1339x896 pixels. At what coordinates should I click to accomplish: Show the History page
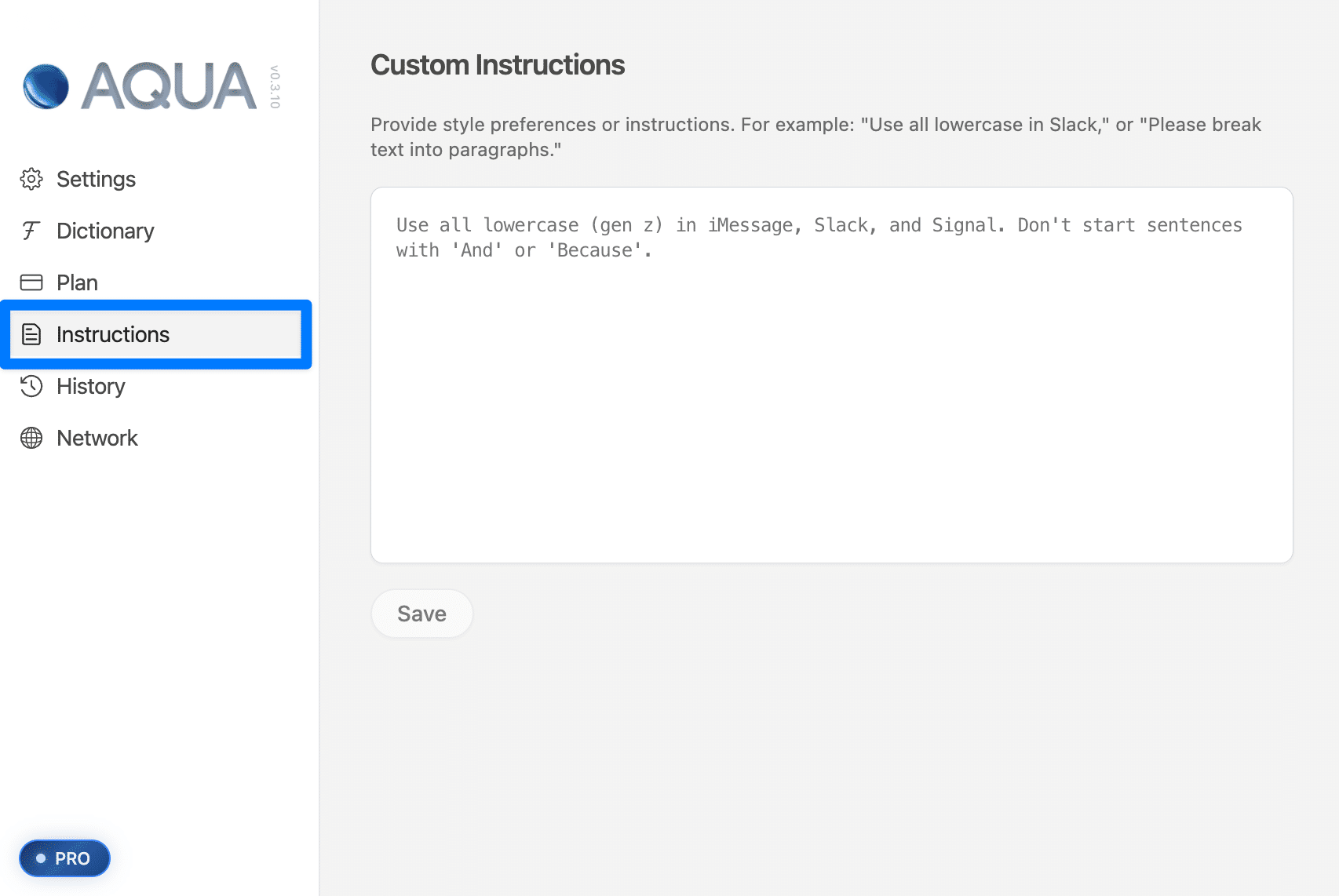pyautogui.click(x=91, y=386)
